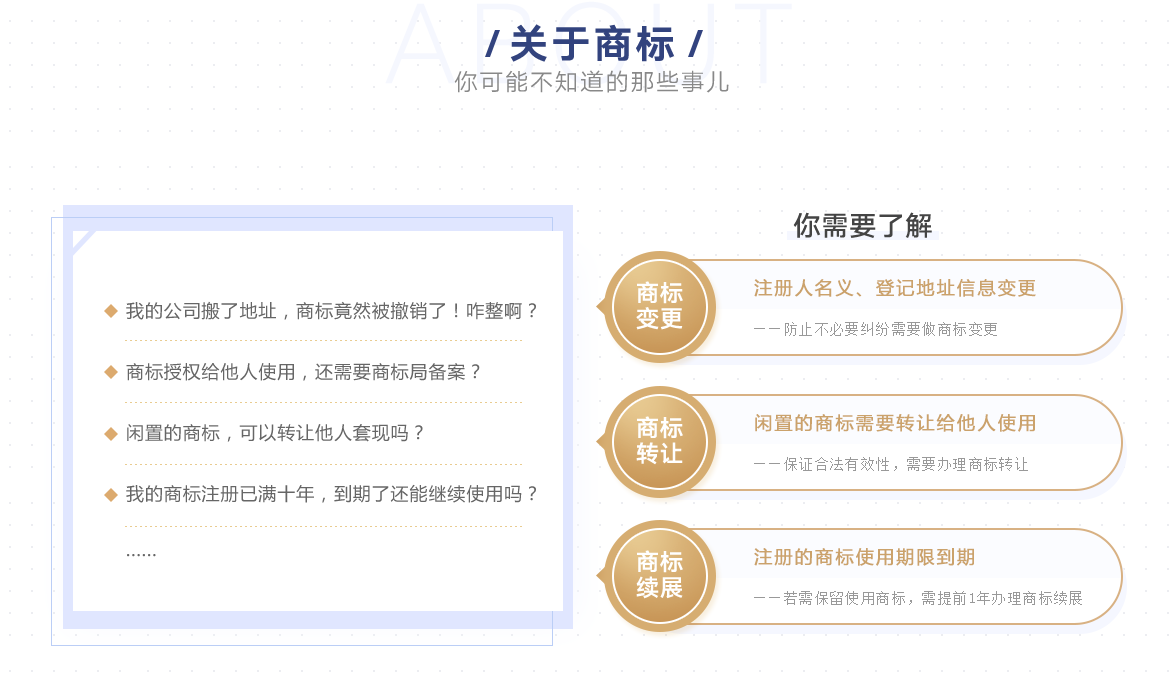The width and height of the screenshot is (1172, 681).
Task: Open question about company address move
Action: pos(332,311)
